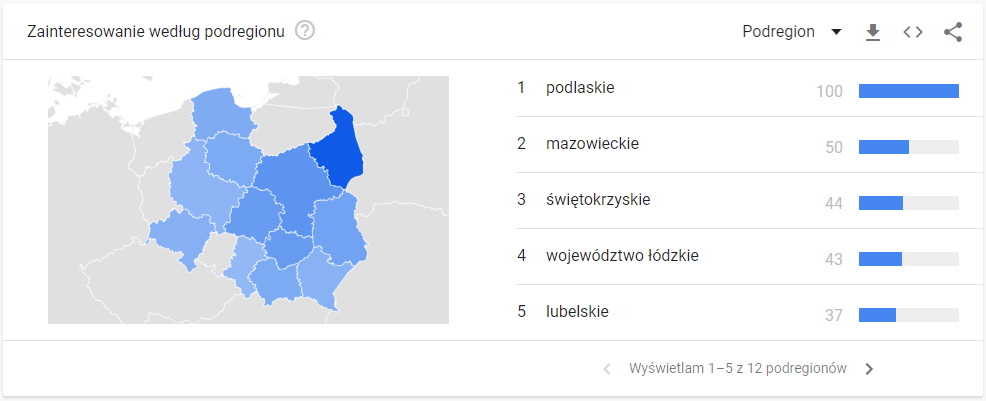Download the subregion data as CSV

coord(873,32)
